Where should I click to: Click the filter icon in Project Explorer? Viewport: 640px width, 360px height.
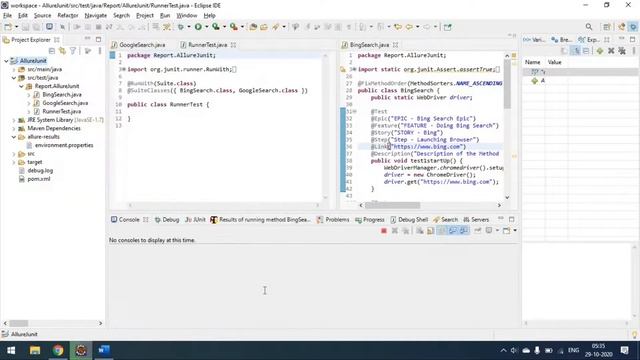pyautogui.click(x=73, y=51)
